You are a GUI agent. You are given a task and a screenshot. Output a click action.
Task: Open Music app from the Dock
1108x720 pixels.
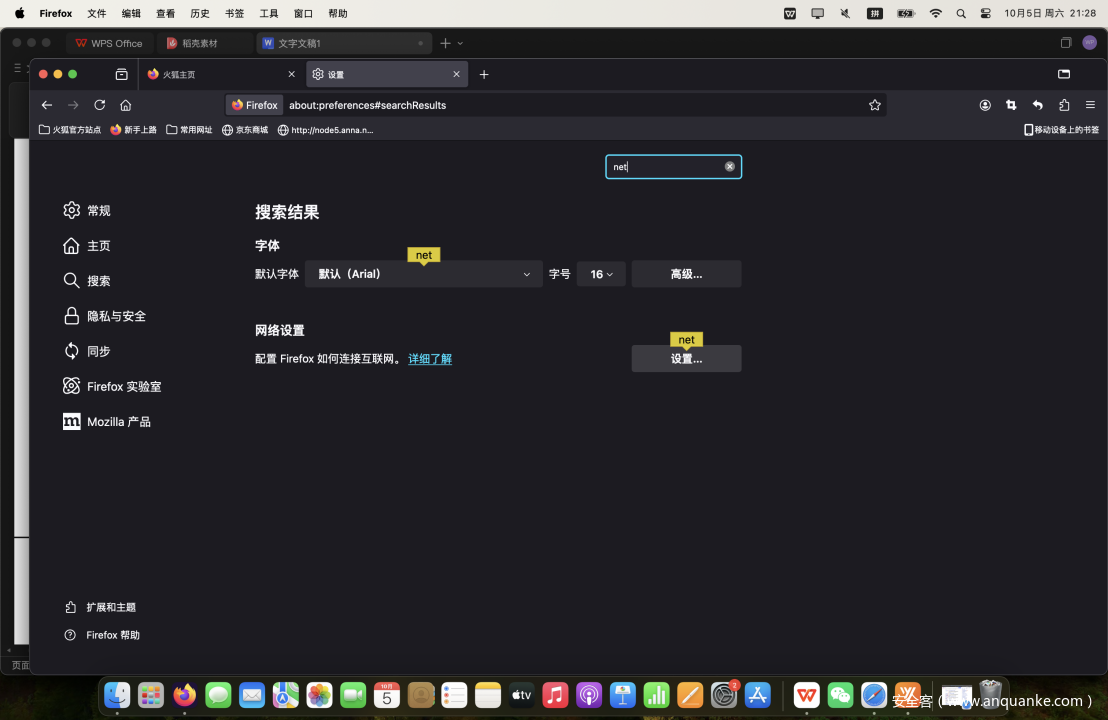pyautogui.click(x=555, y=696)
